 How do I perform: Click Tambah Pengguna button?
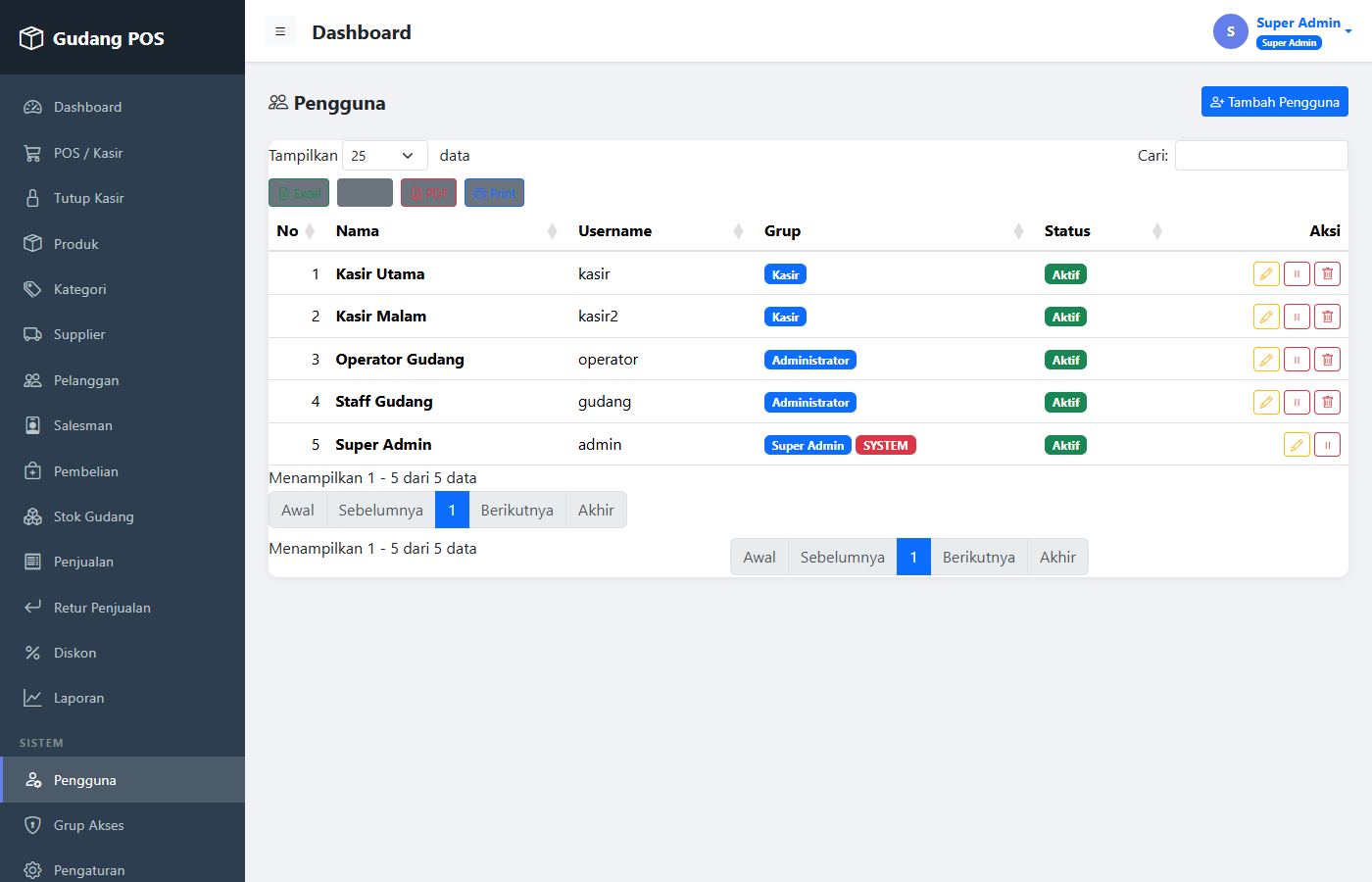[x=1275, y=102]
